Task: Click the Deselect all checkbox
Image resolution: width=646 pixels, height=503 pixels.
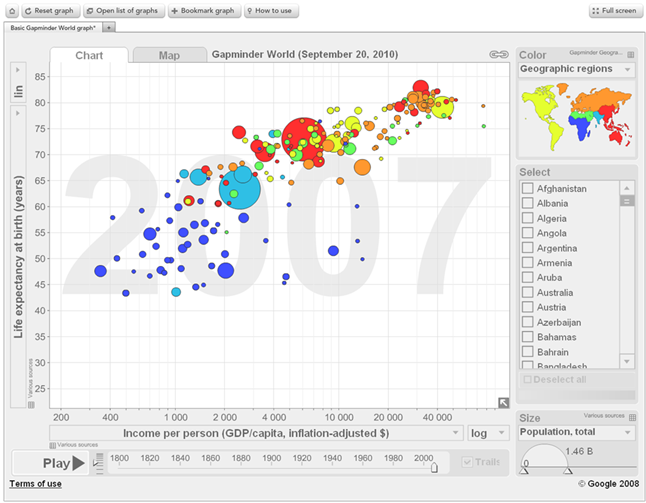Action: tap(527, 379)
